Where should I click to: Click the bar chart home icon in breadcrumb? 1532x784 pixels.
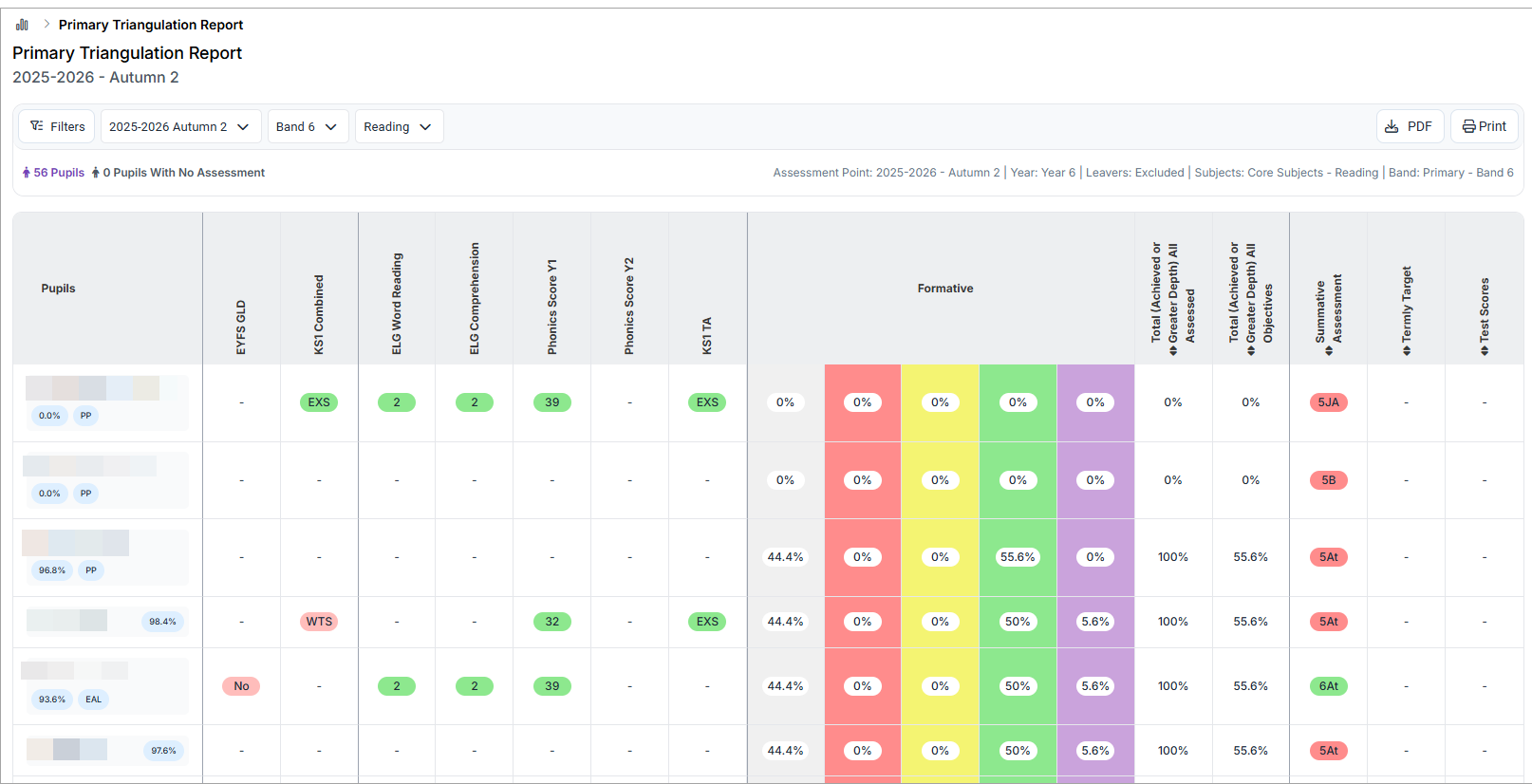tap(22, 25)
